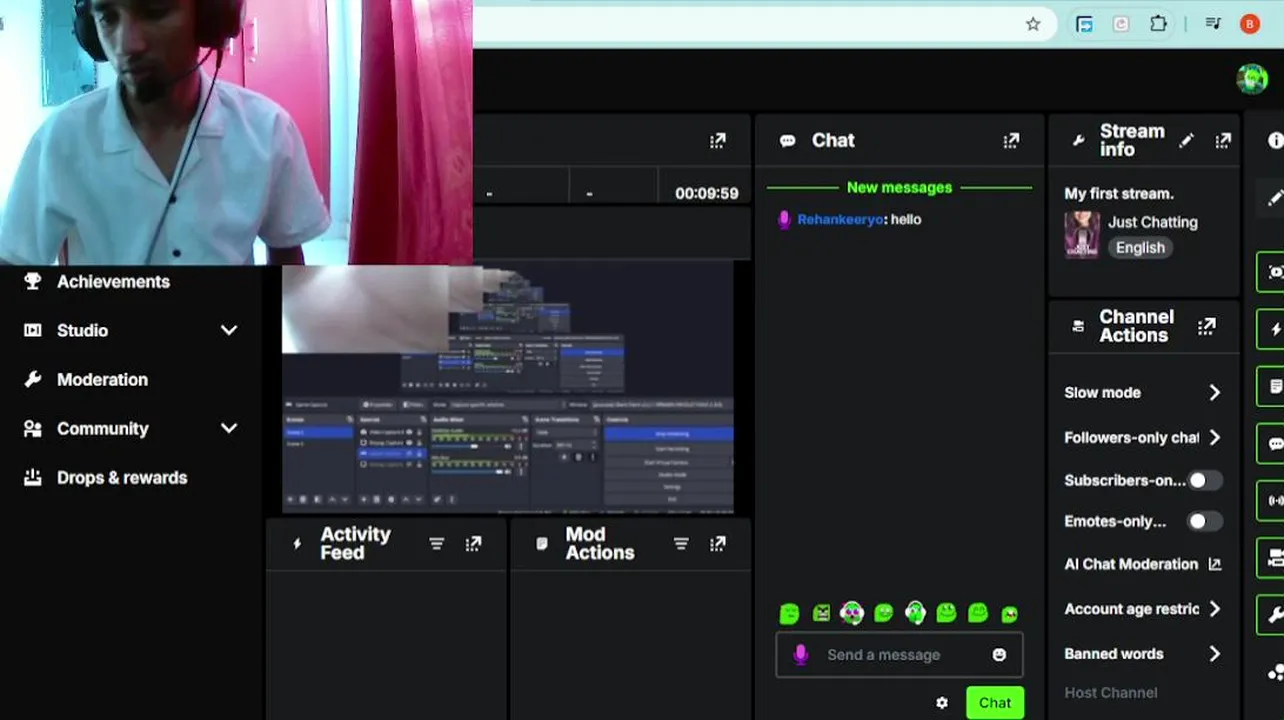The width and height of the screenshot is (1284, 720).
Task: Toggle Subscribers-only chat switch
Action: tap(1204, 480)
